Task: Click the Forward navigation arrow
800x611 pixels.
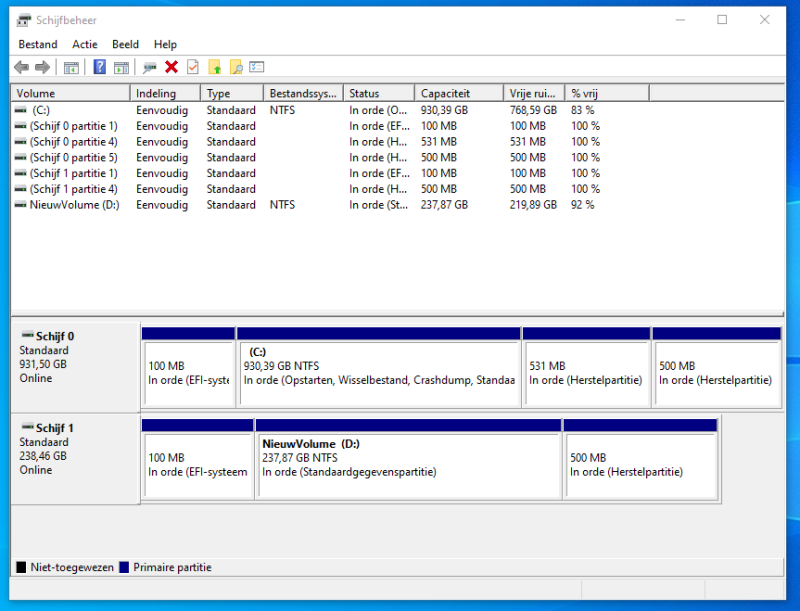Action: click(43, 67)
